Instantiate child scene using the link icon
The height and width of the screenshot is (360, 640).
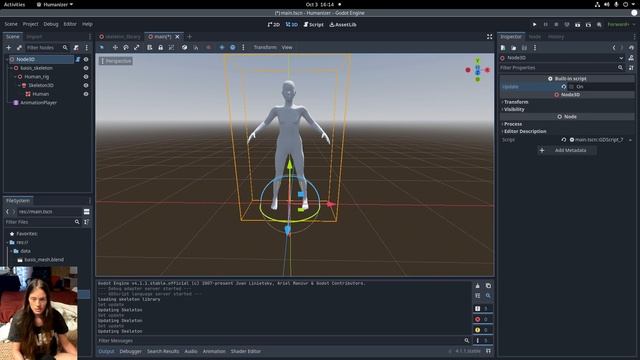tap(19, 48)
